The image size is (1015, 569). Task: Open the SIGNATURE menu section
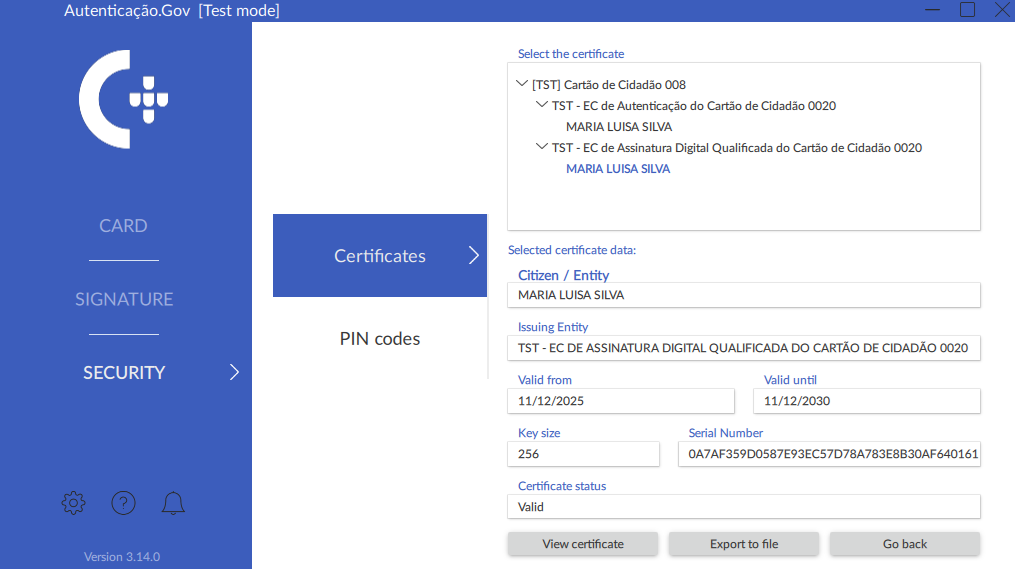pyautogui.click(x=124, y=299)
